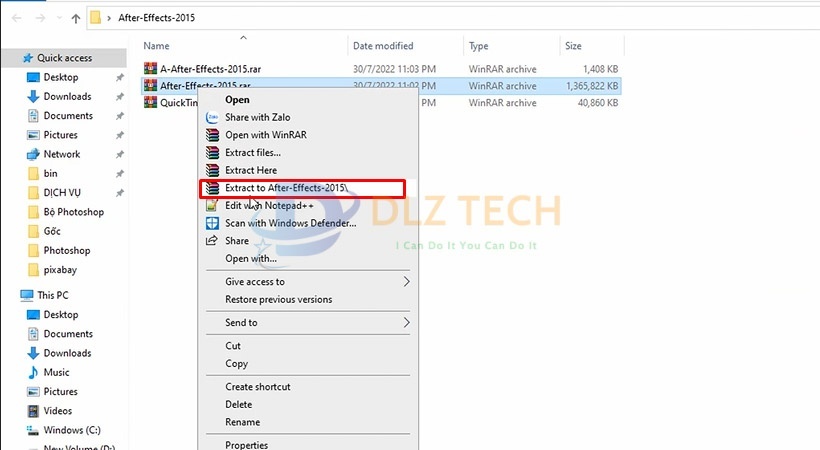820x450 pixels.
Task: Open pinned Documents under Quick access
Action: pos(68,116)
